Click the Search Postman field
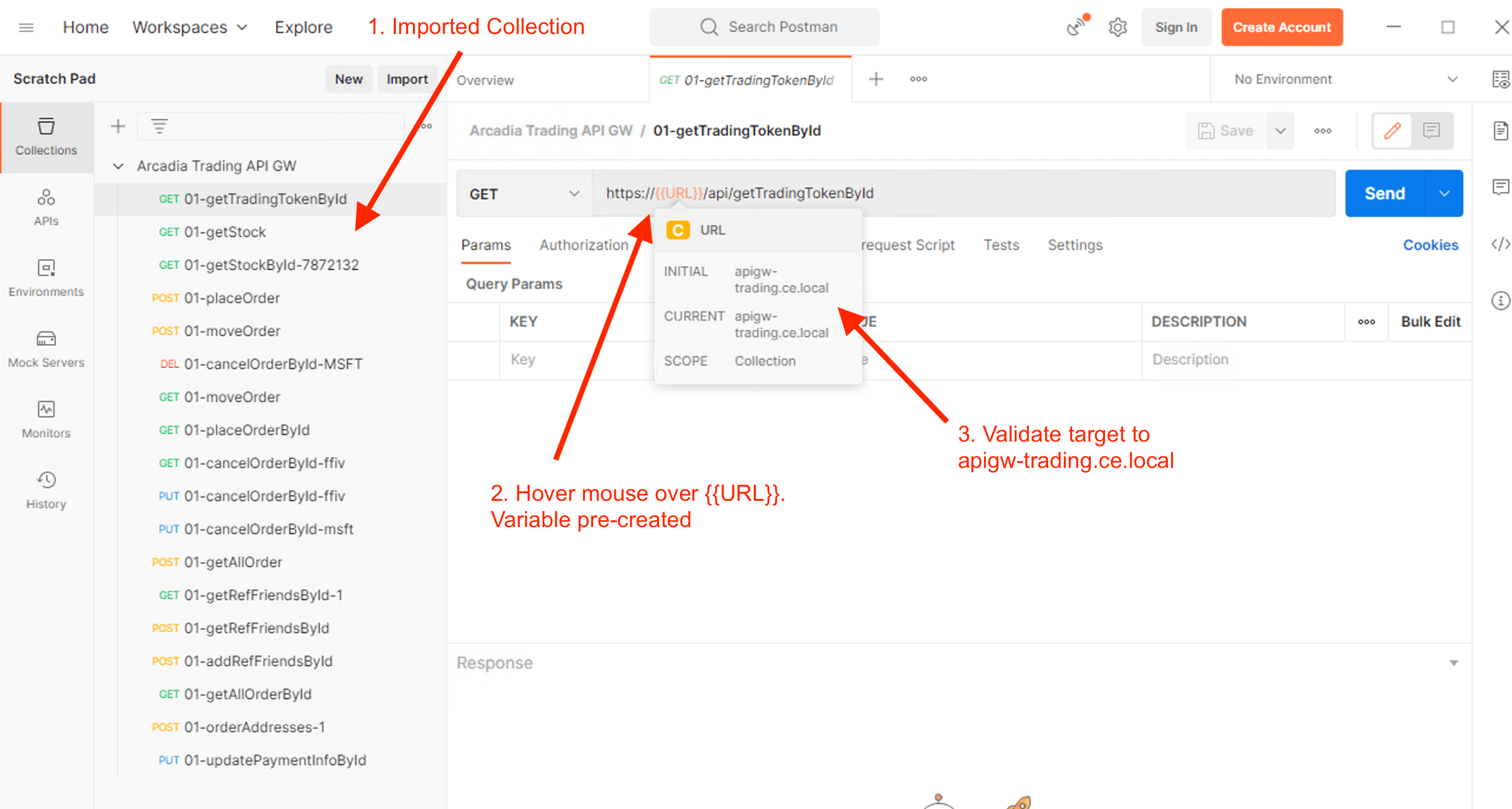The width and height of the screenshot is (1512, 809). 764,27
